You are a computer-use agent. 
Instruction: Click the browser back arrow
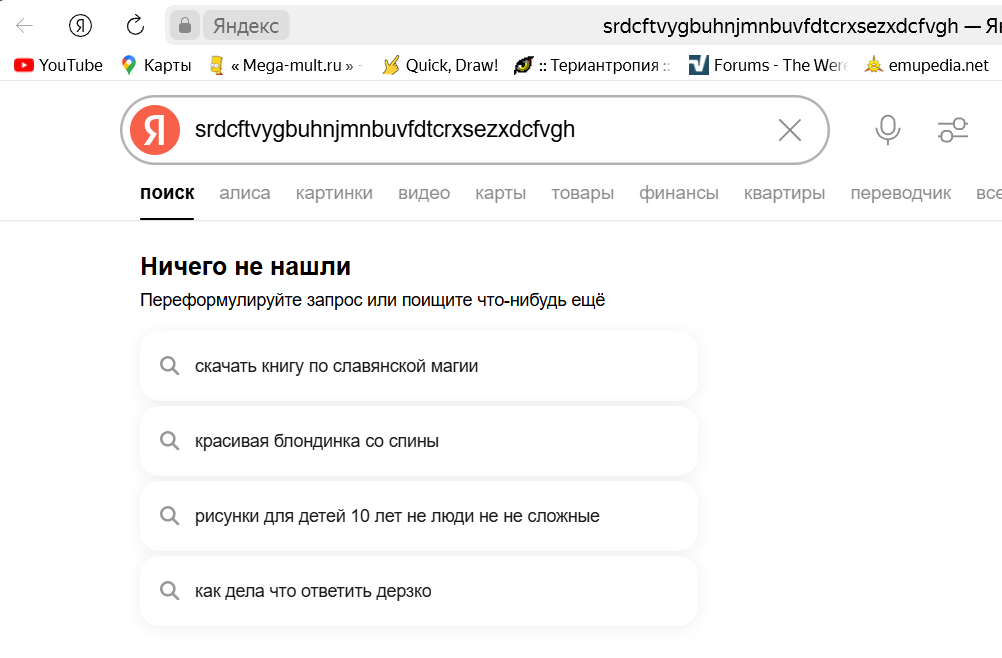(x=25, y=26)
